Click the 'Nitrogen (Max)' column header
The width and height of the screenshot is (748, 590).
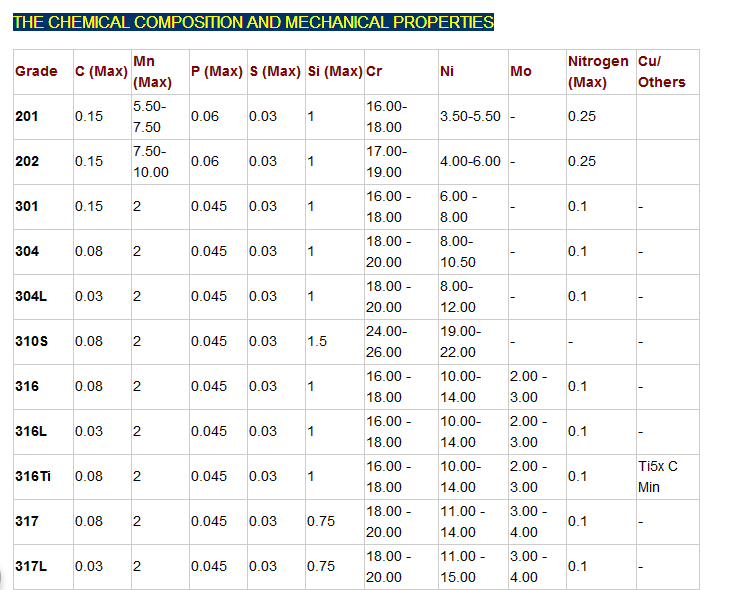click(x=598, y=72)
